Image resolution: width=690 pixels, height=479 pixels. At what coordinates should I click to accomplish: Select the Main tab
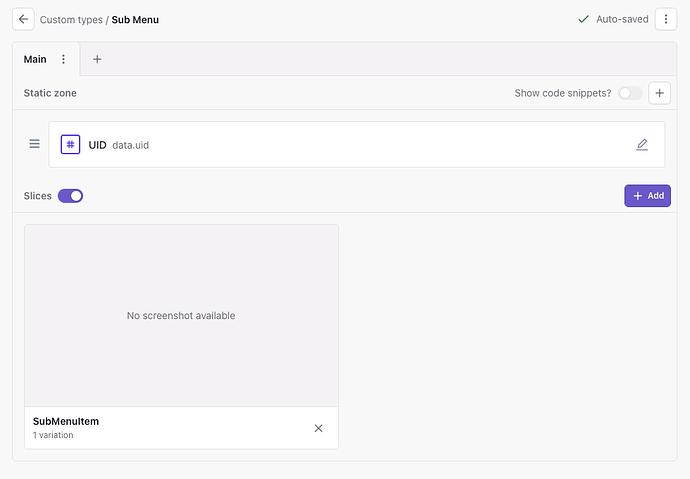(35, 59)
